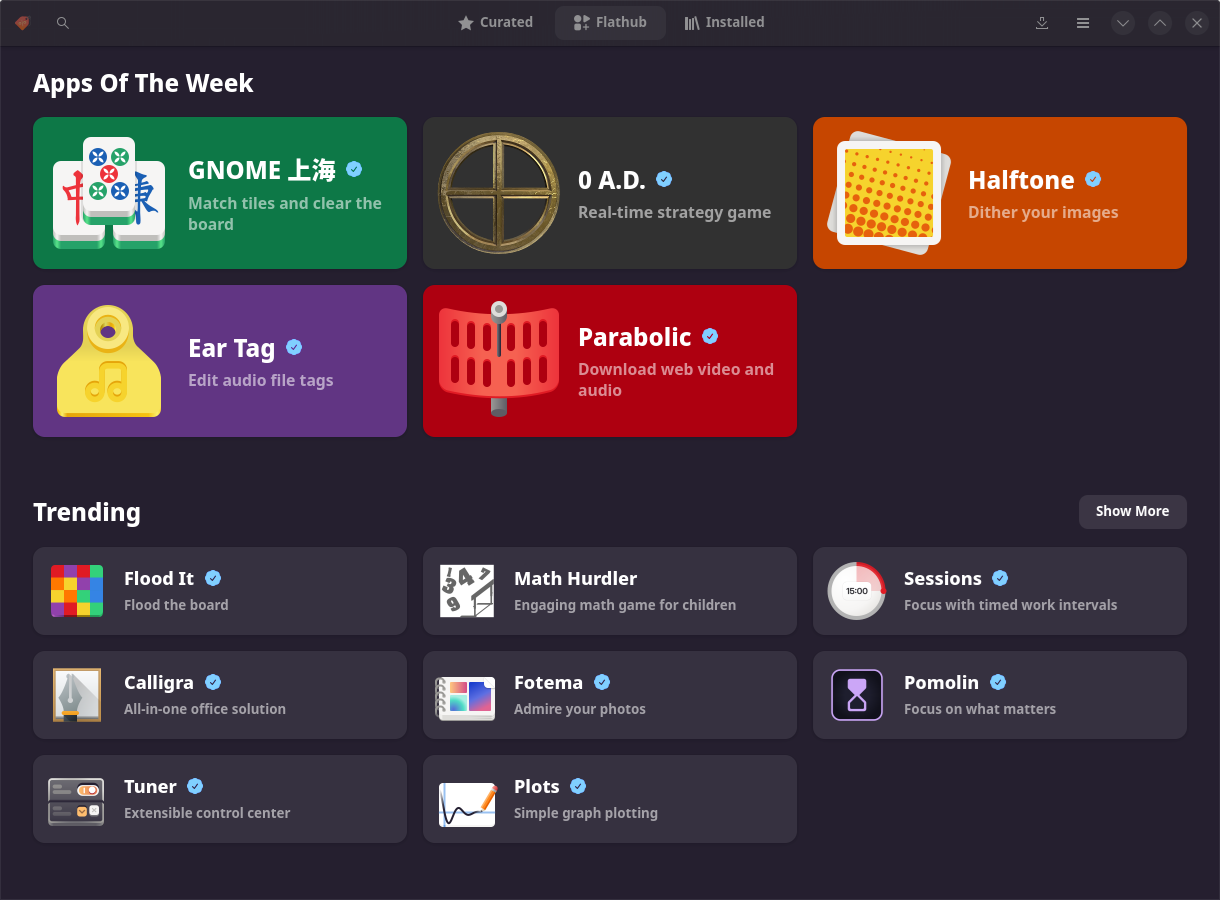
Task: Click the Halftone dithered image icon
Action: click(x=889, y=192)
